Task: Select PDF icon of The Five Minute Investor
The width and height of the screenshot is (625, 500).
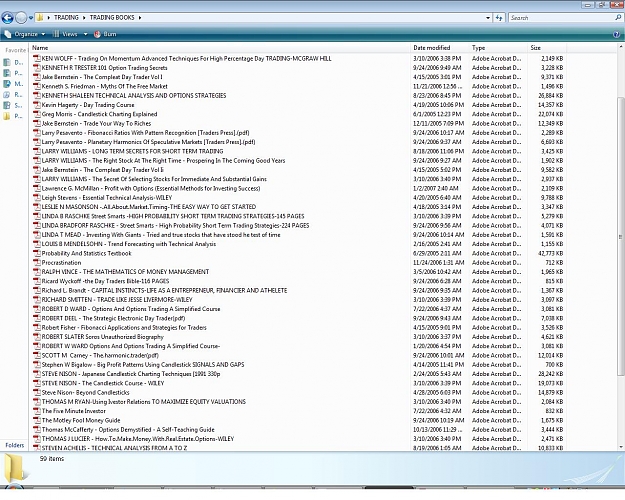Action: click(x=37, y=411)
